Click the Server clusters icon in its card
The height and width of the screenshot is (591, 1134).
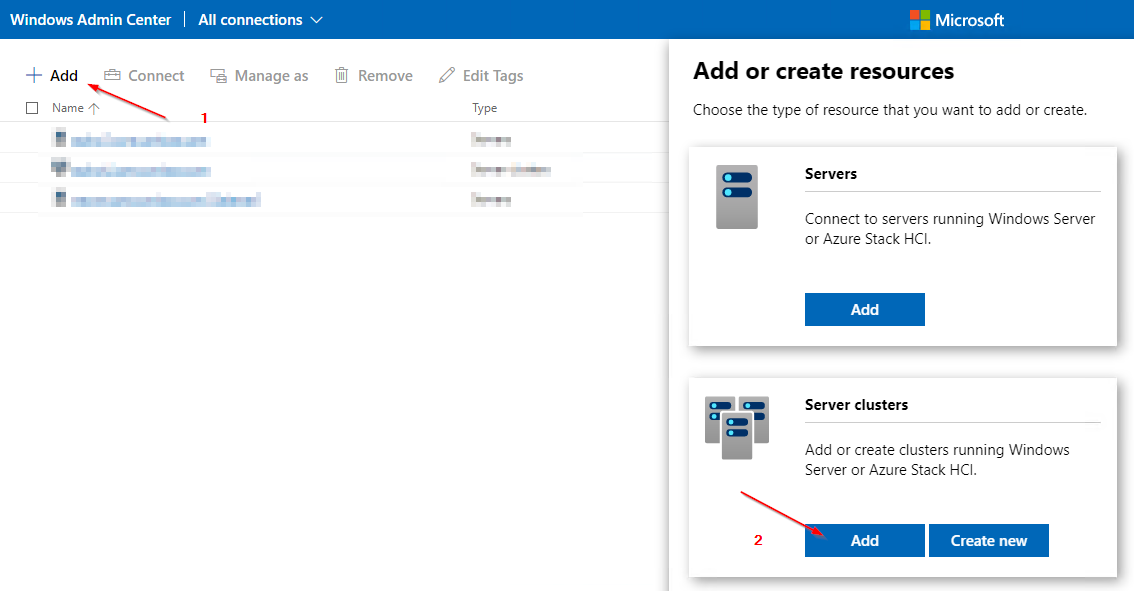tap(737, 428)
